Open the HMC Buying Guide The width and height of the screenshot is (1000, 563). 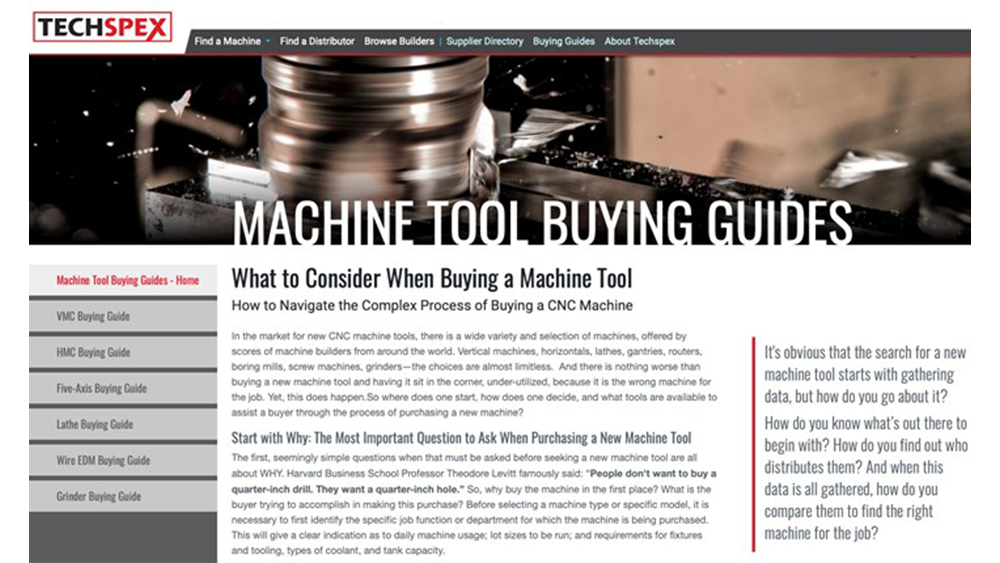(x=94, y=353)
